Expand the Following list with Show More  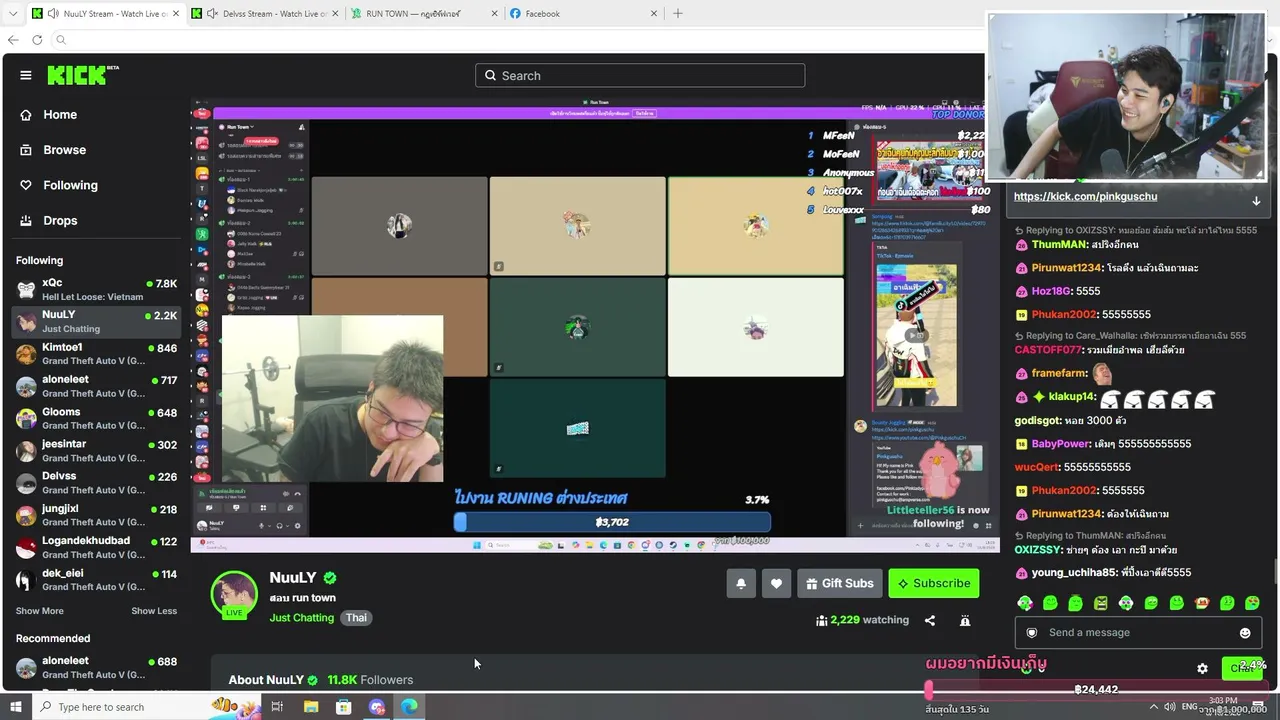39,611
